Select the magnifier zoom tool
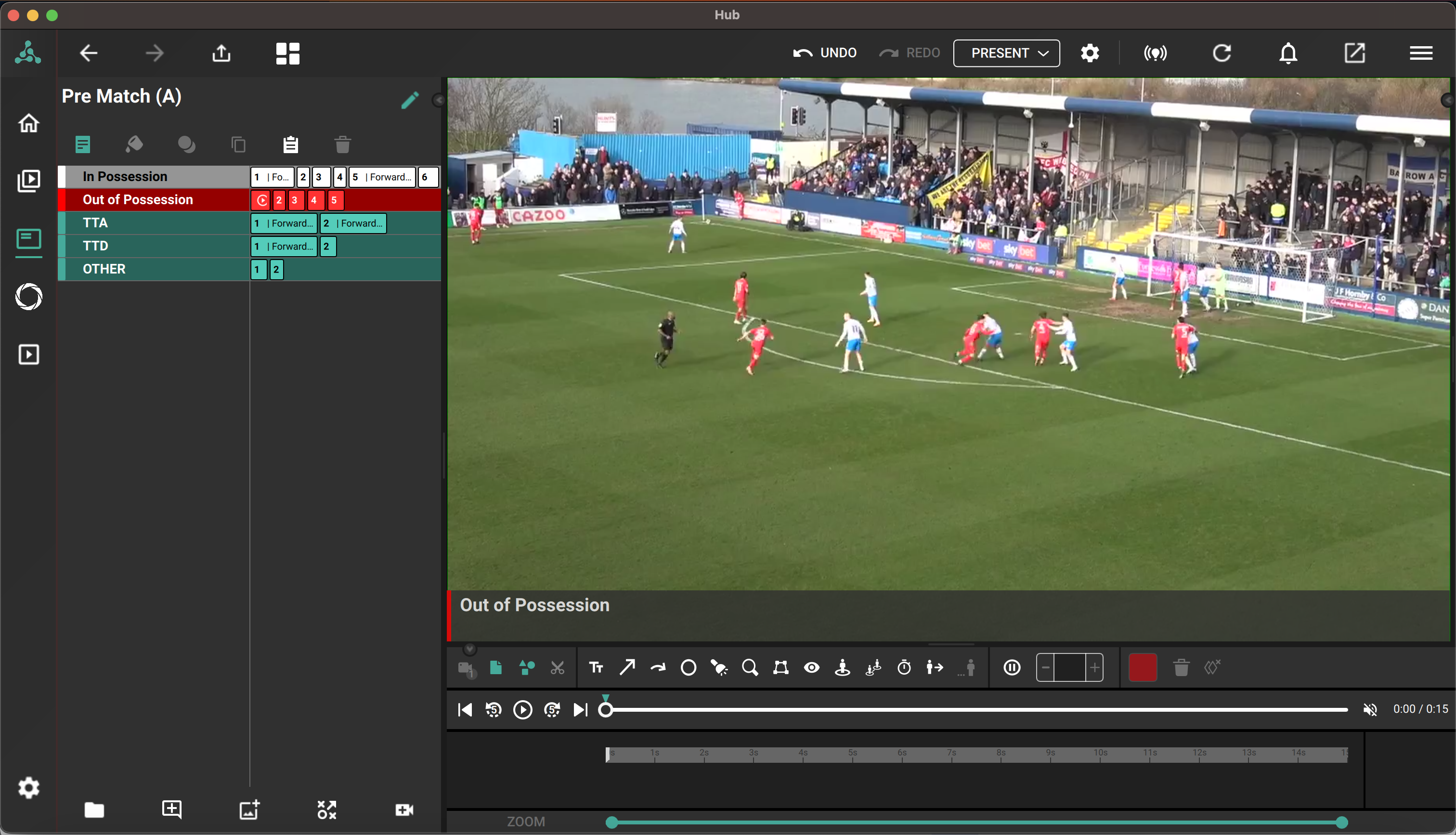Screen dimensions: 1456x835 click(x=750, y=667)
